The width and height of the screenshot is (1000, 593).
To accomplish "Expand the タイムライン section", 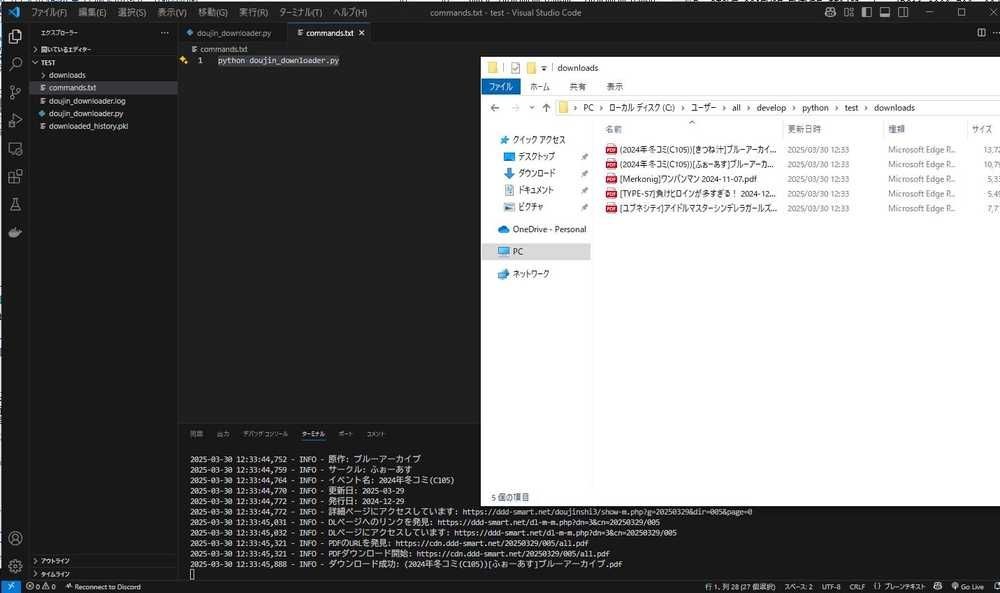I will pos(55,574).
